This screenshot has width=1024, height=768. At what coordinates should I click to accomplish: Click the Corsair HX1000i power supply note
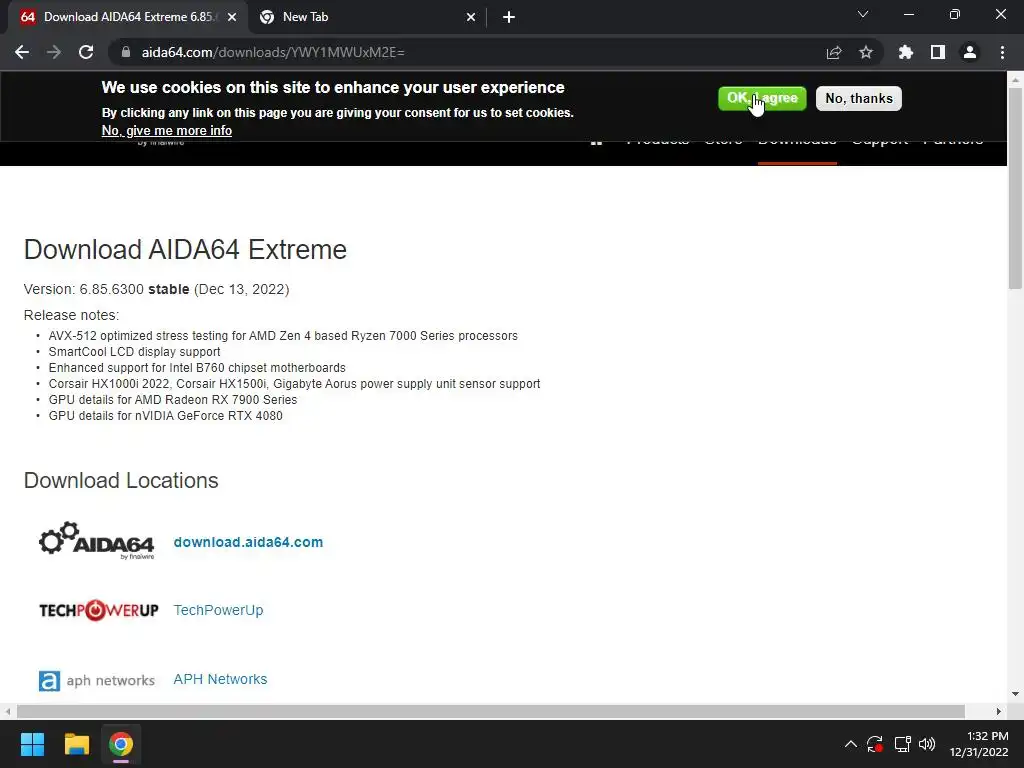click(x=295, y=384)
